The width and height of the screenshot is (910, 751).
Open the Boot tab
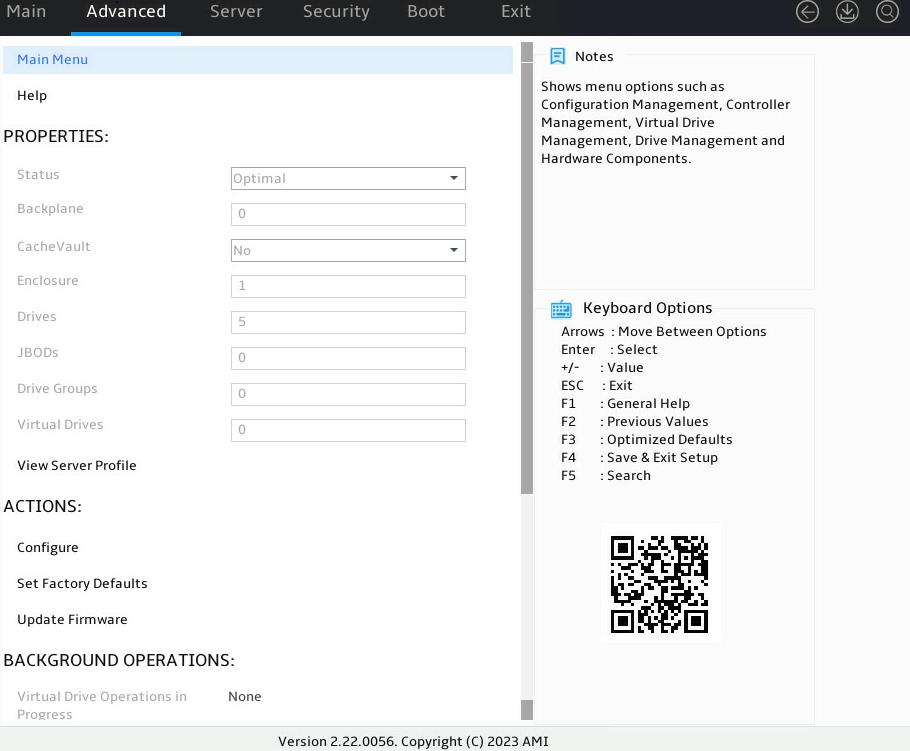[426, 11]
